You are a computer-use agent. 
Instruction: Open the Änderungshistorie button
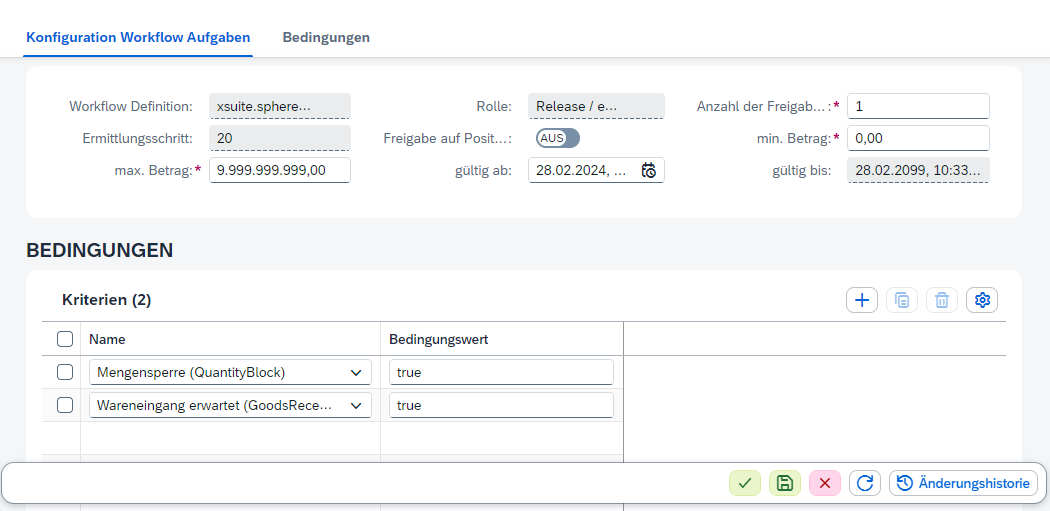click(x=963, y=483)
